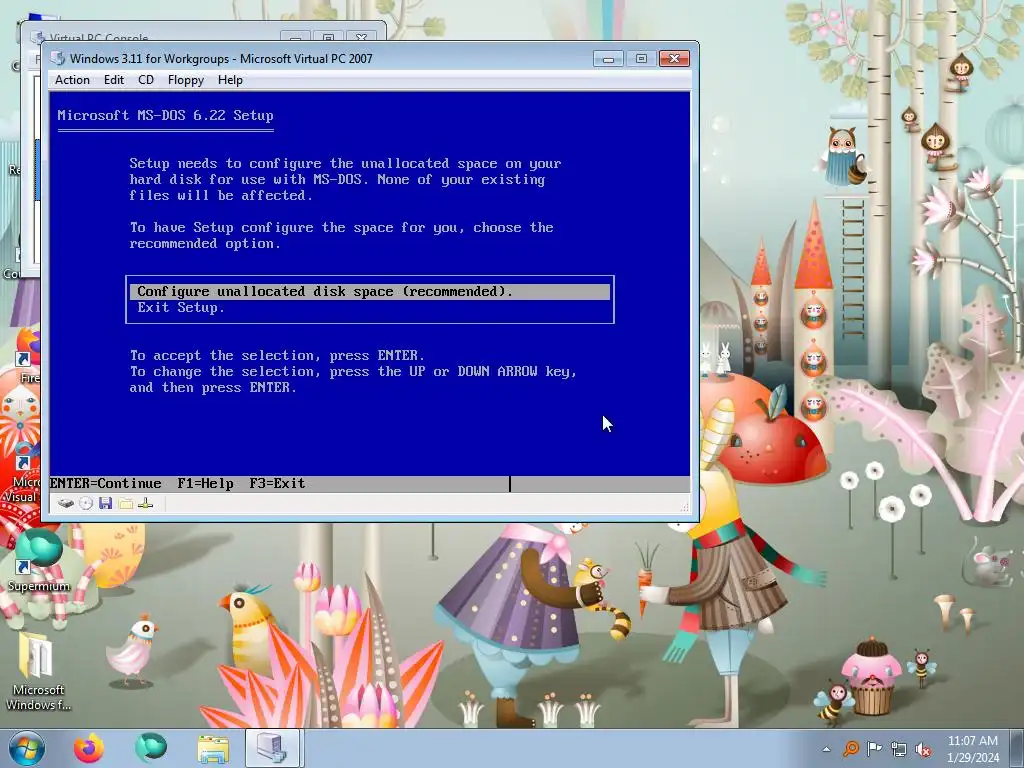Click the Microsoft MS-DOS 6.22 Setup heading
Image resolution: width=1024 pixels, height=768 pixels.
coord(165,116)
